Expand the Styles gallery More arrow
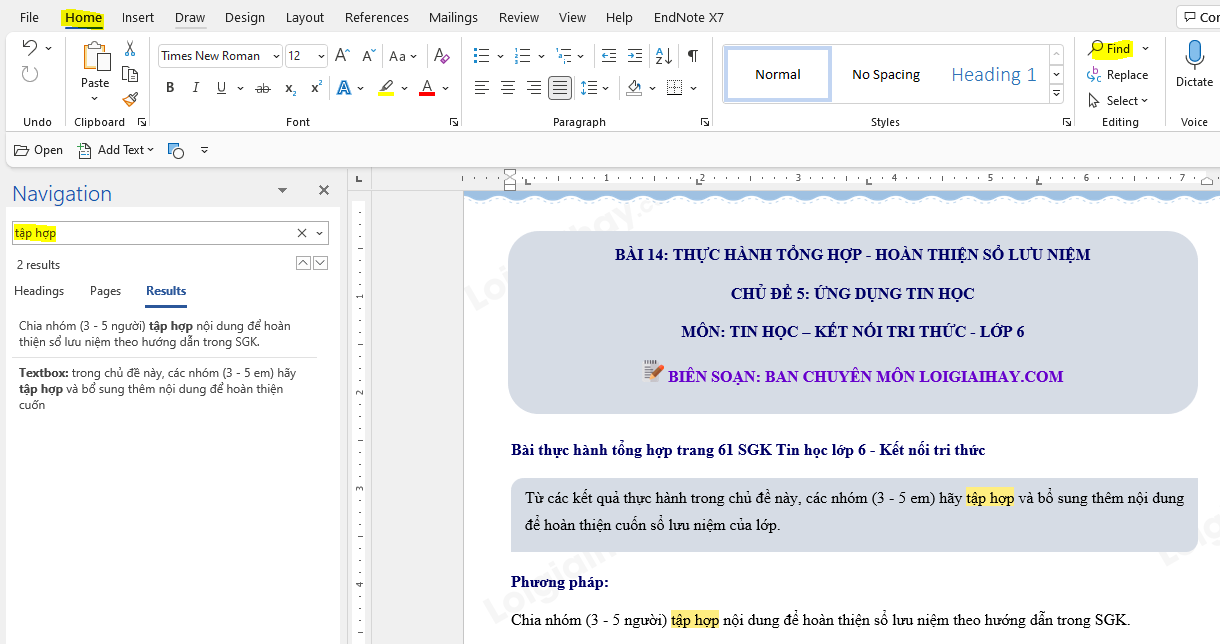Viewport: 1220px width, 644px height. click(x=1056, y=94)
